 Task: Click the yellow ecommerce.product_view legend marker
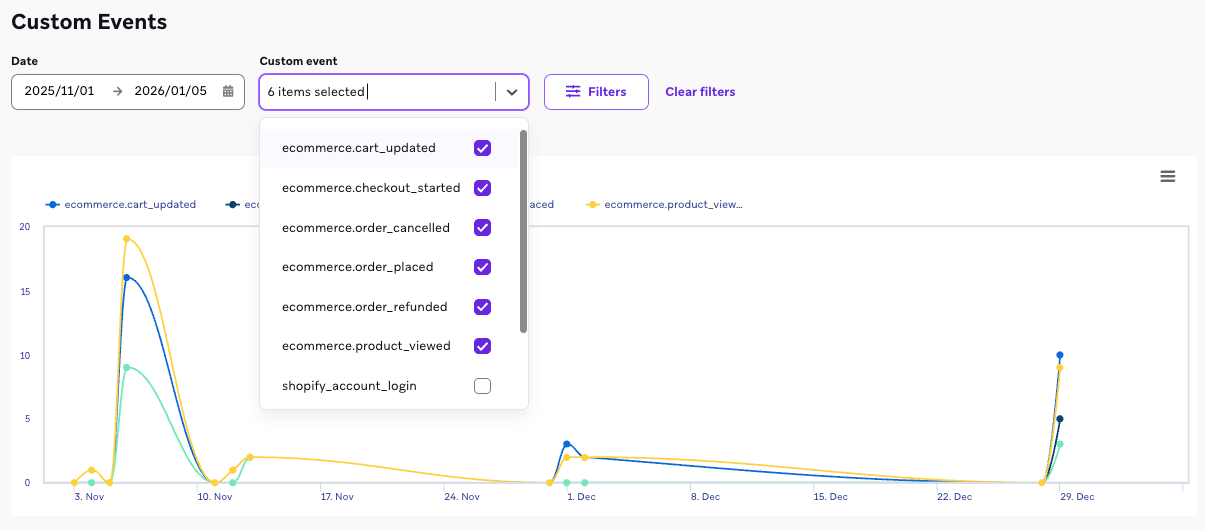coord(593,205)
